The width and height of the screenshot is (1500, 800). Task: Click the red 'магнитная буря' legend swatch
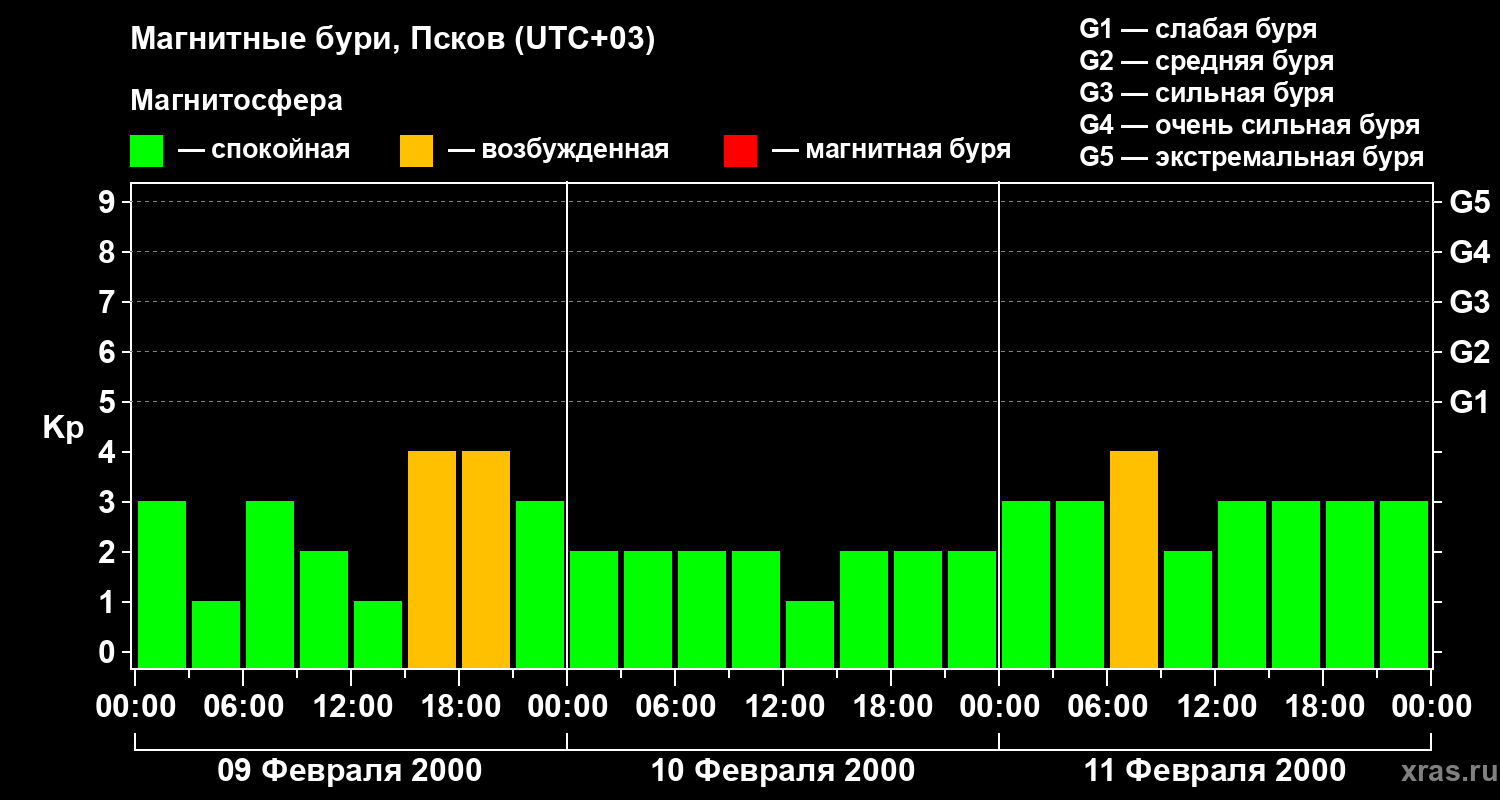740,151
